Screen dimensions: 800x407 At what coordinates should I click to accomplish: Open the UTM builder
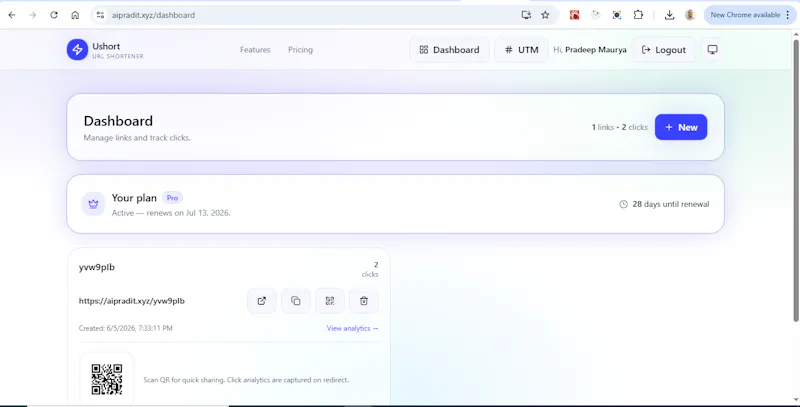(x=521, y=49)
